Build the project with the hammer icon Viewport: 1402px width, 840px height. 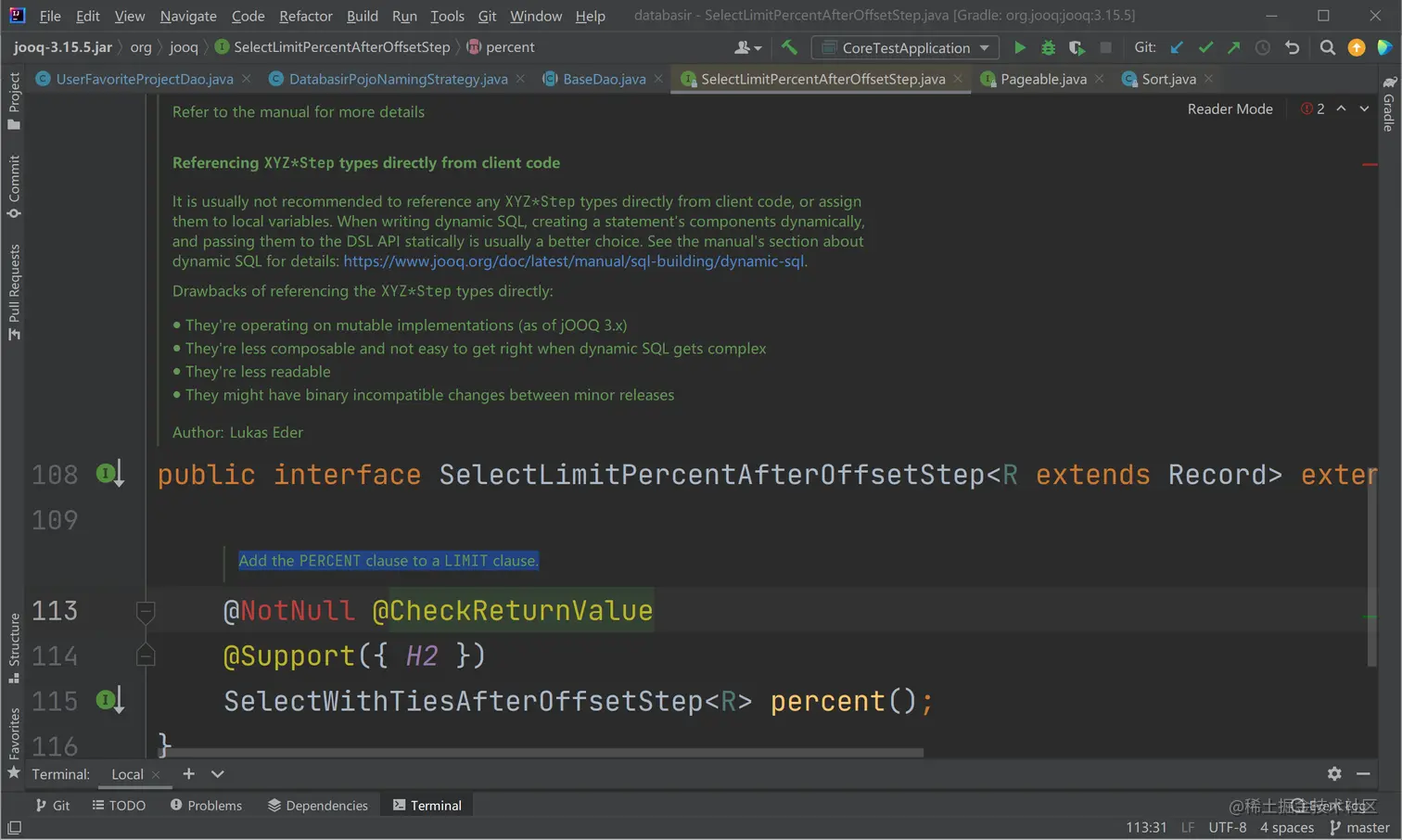coord(789,47)
